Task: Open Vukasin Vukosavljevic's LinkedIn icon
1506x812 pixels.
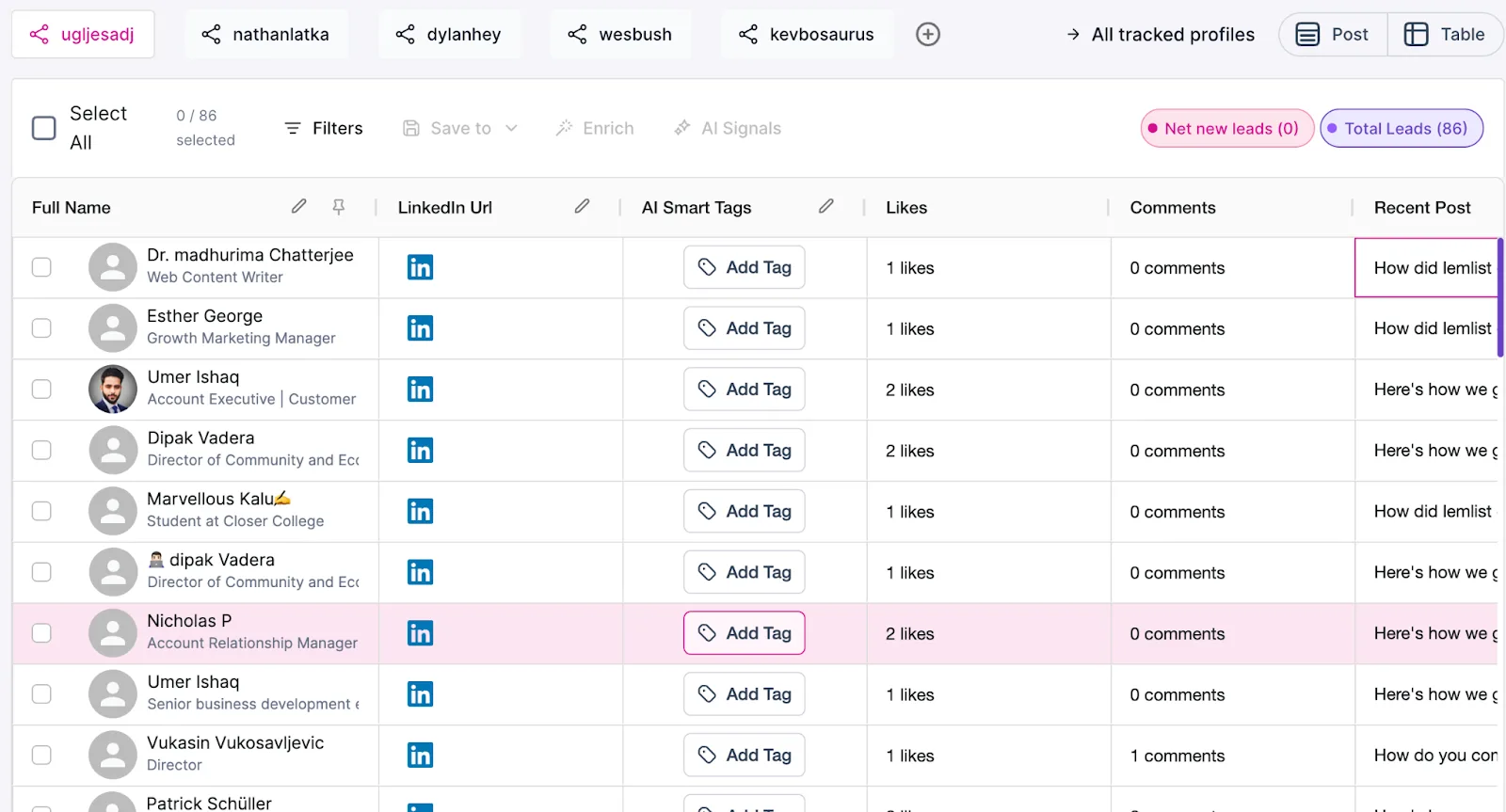Action: pos(420,755)
